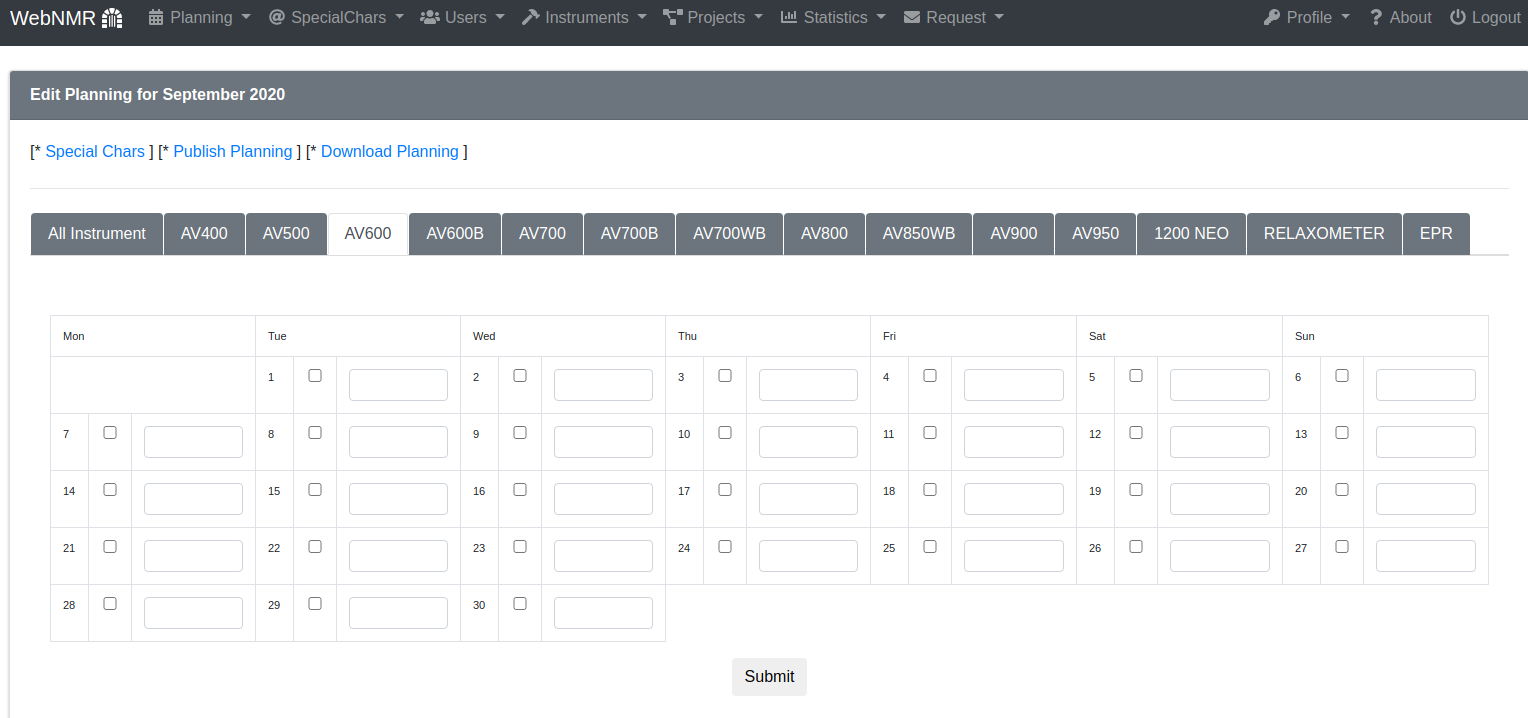Toggle the checkbox for day 28

tap(110, 604)
